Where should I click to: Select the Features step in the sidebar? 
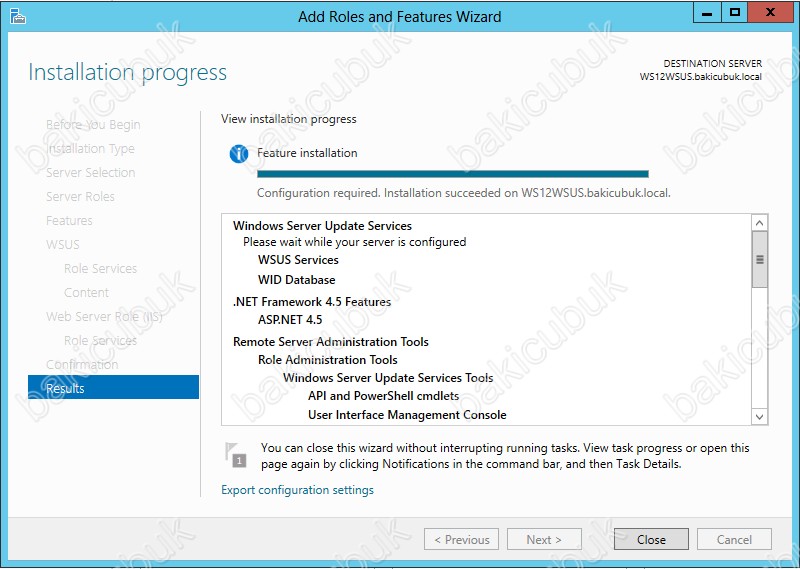(x=69, y=220)
